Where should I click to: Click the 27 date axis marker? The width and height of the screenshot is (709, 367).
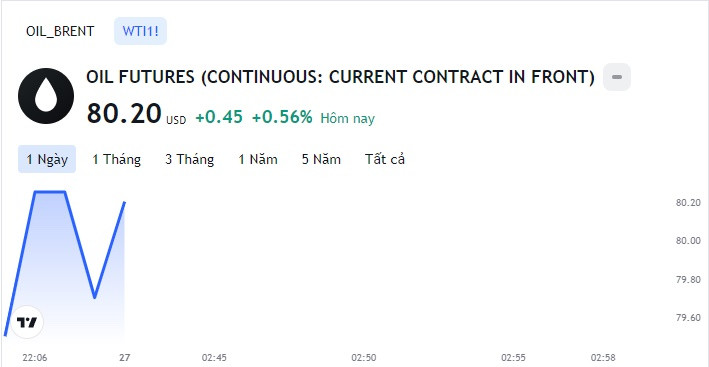125,358
